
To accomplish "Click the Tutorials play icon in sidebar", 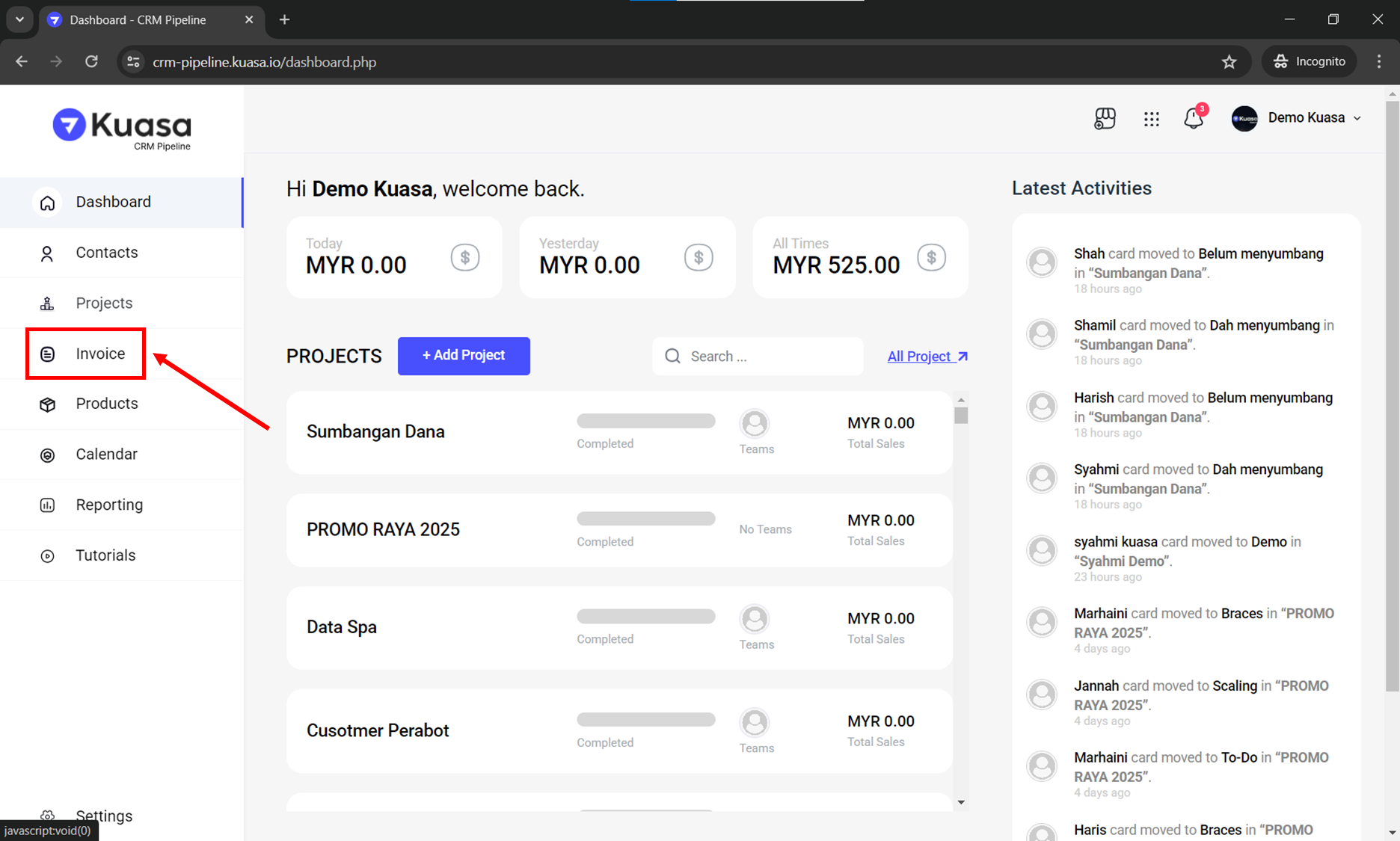I will click(47, 556).
